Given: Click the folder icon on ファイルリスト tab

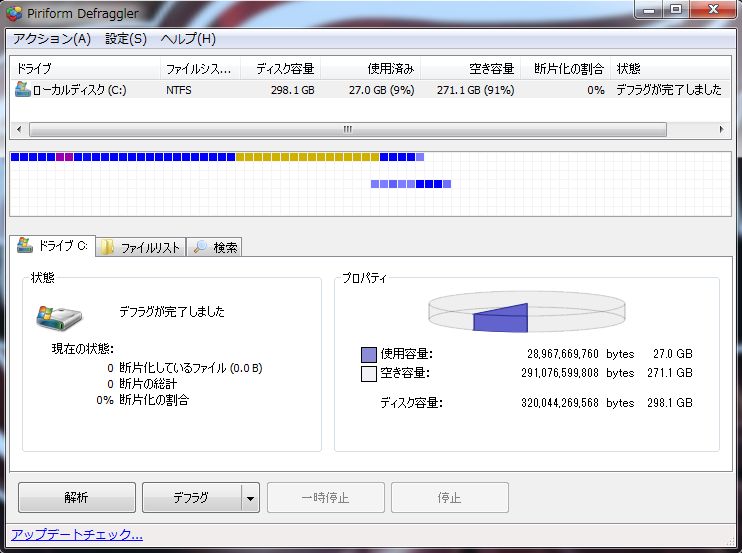Looking at the screenshot, I should [x=108, y=247].
